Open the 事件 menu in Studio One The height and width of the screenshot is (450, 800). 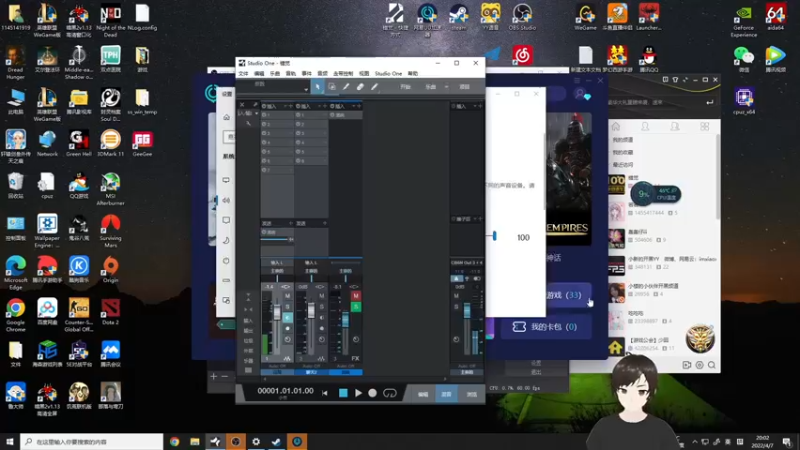point(307,73)
